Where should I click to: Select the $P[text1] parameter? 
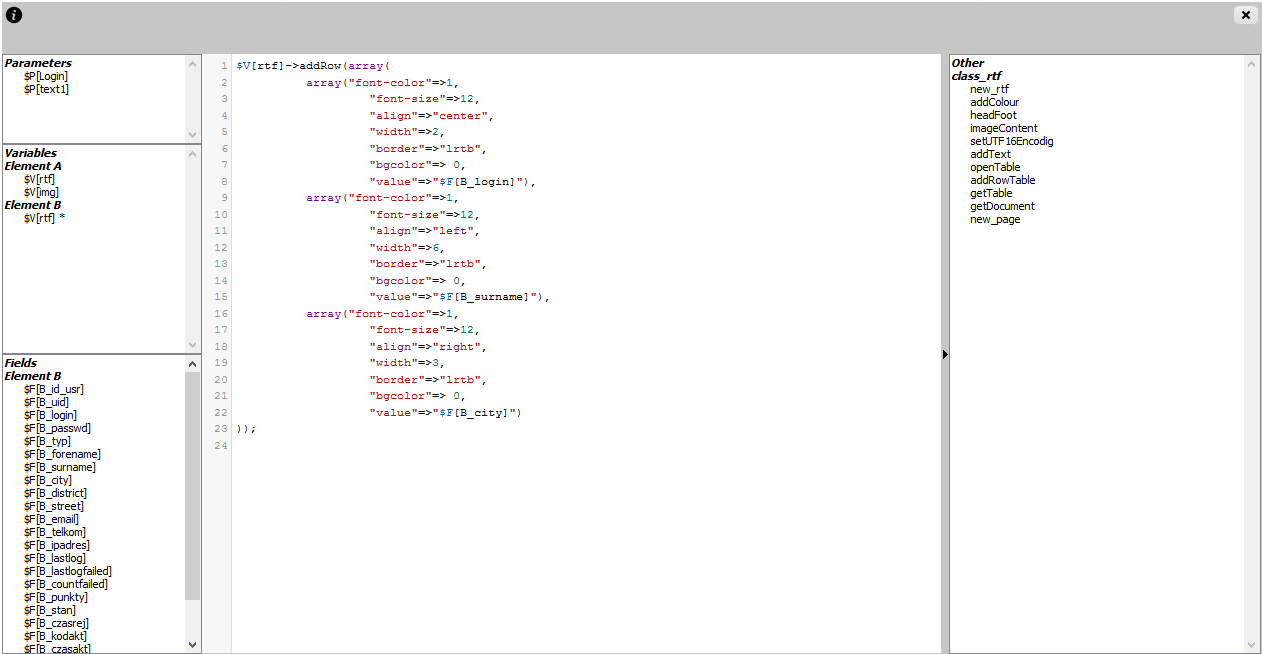46,89
